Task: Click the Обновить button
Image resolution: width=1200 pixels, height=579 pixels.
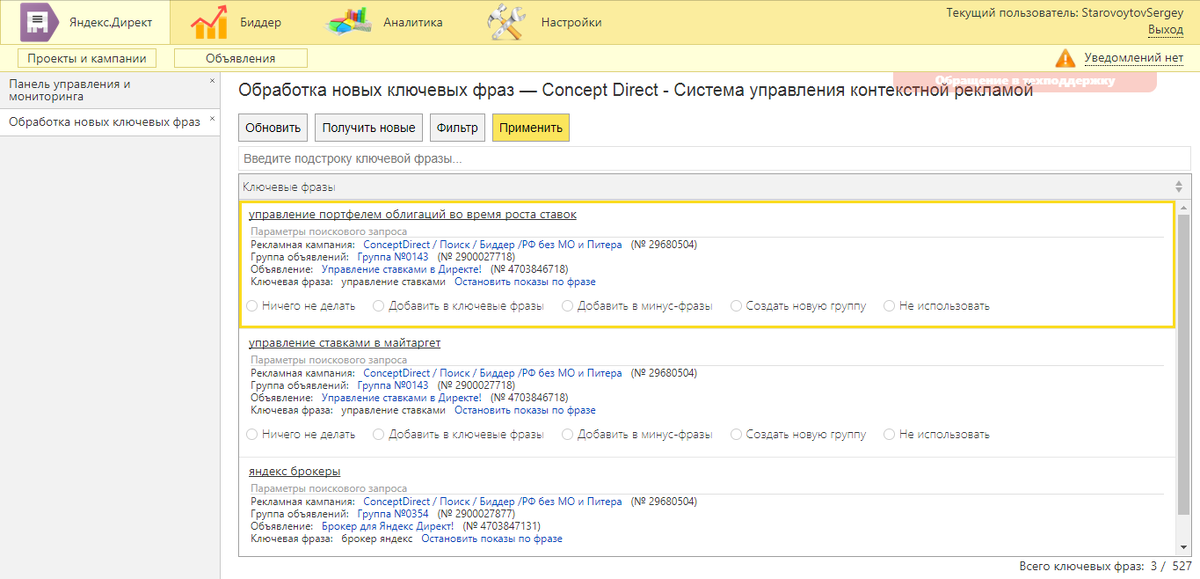Action: (x=273, y=128)
